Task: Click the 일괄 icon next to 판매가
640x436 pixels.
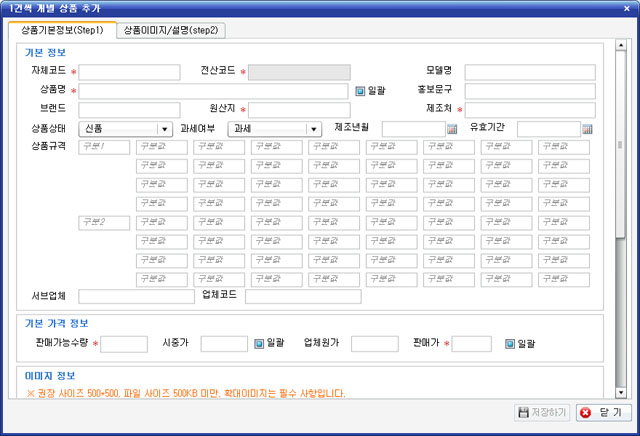Action: pyautogui.click(x=509, y=343)
